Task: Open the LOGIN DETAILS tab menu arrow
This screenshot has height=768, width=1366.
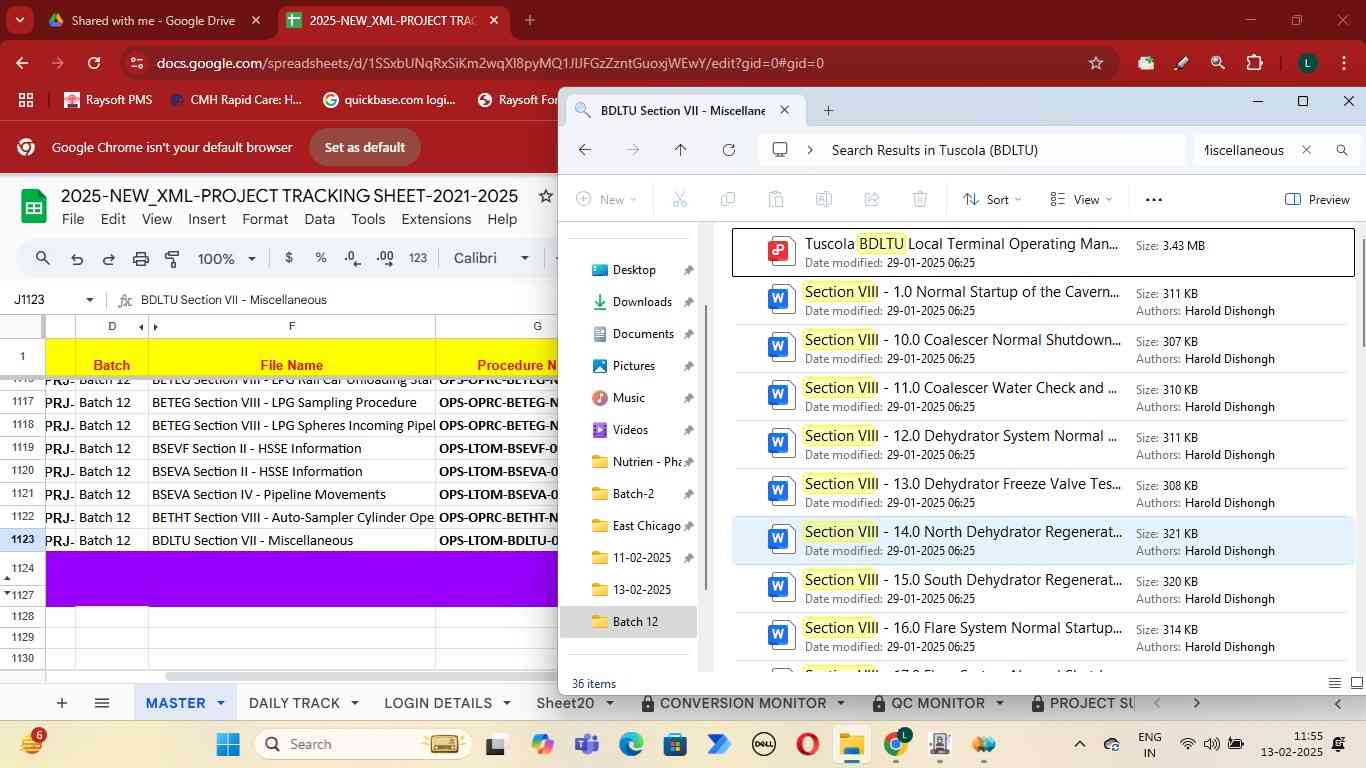Action: 506,703
